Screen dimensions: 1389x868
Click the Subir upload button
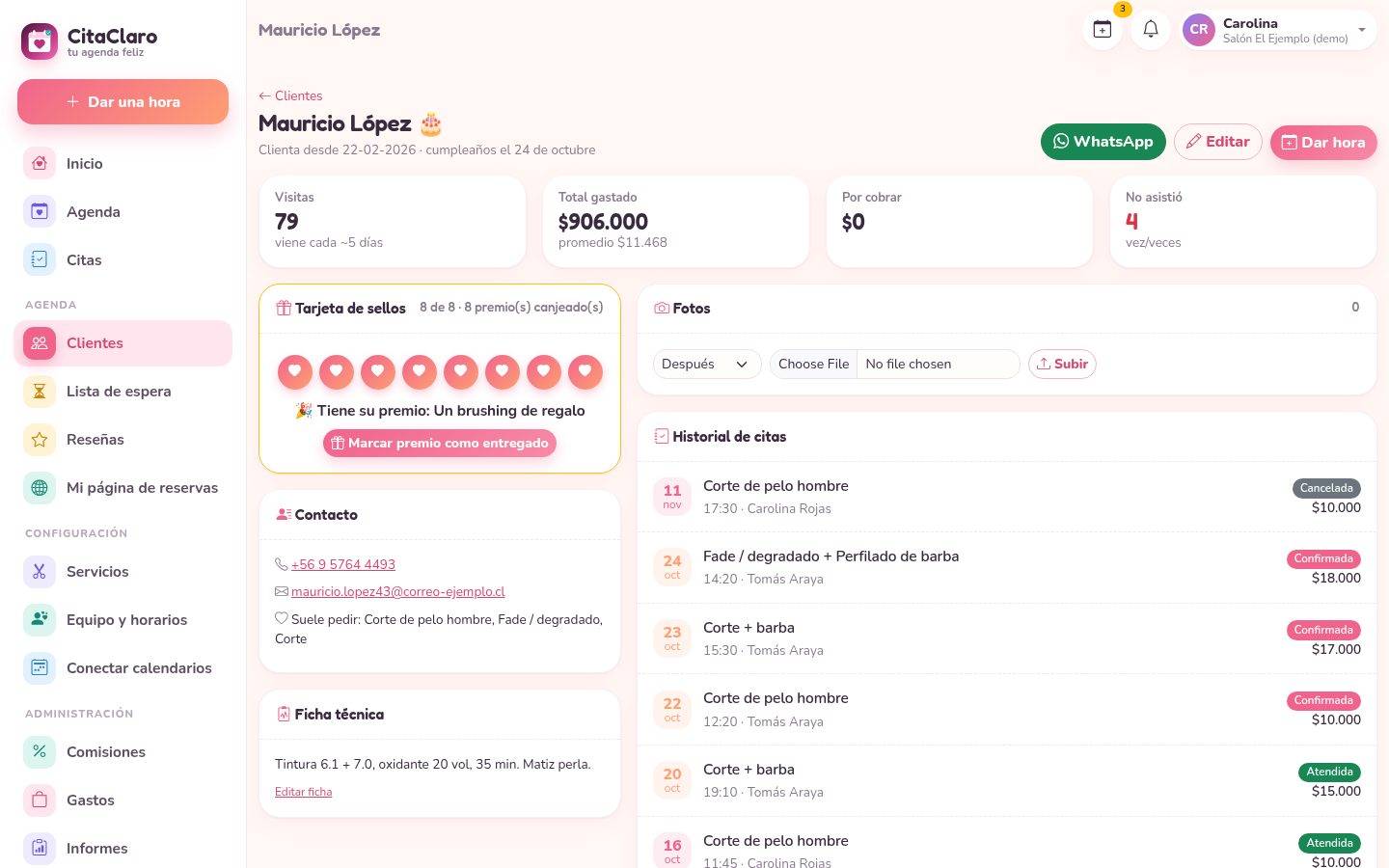[1062, 364]
